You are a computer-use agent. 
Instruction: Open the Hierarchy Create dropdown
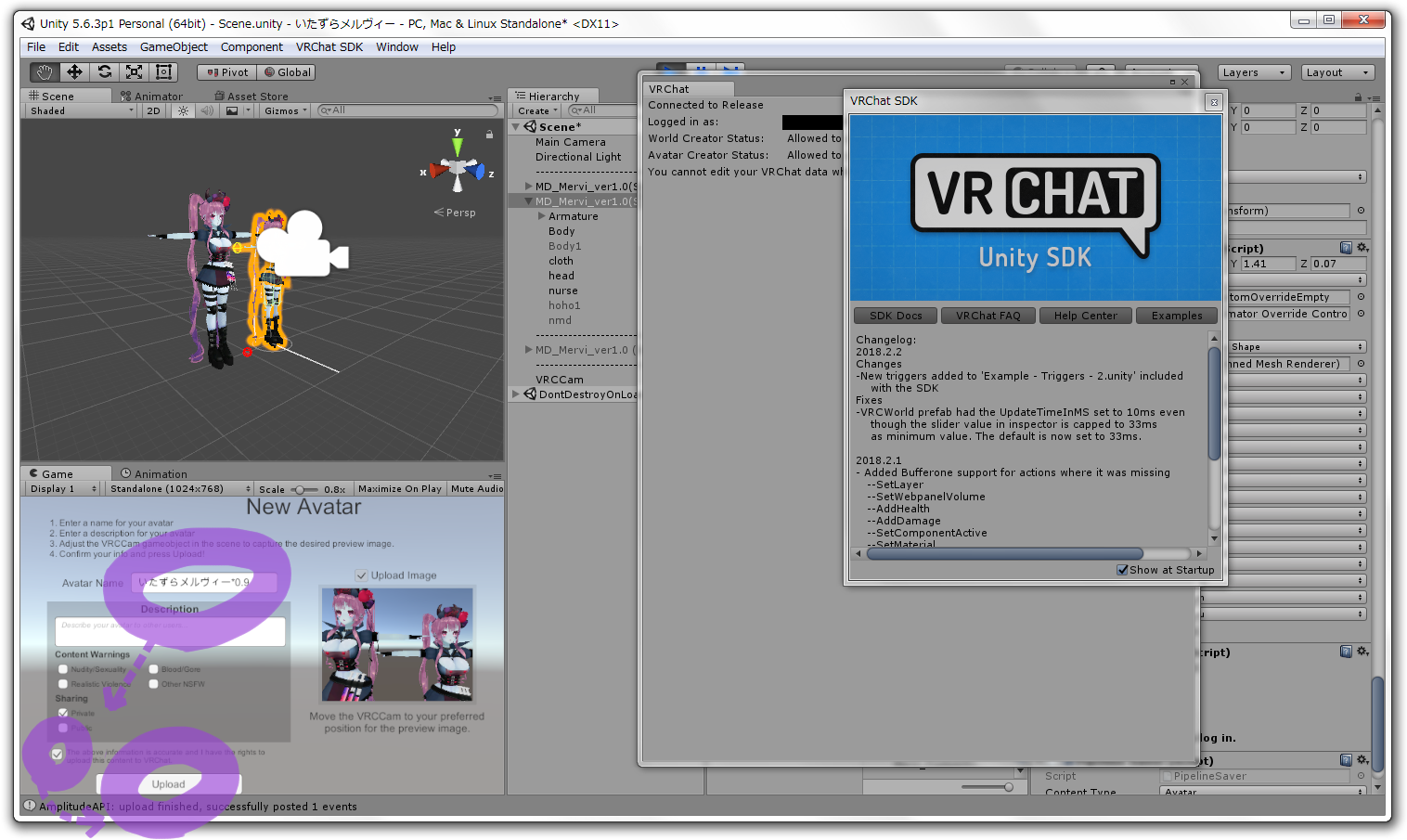pyautogui.click(x=537, y=110)
